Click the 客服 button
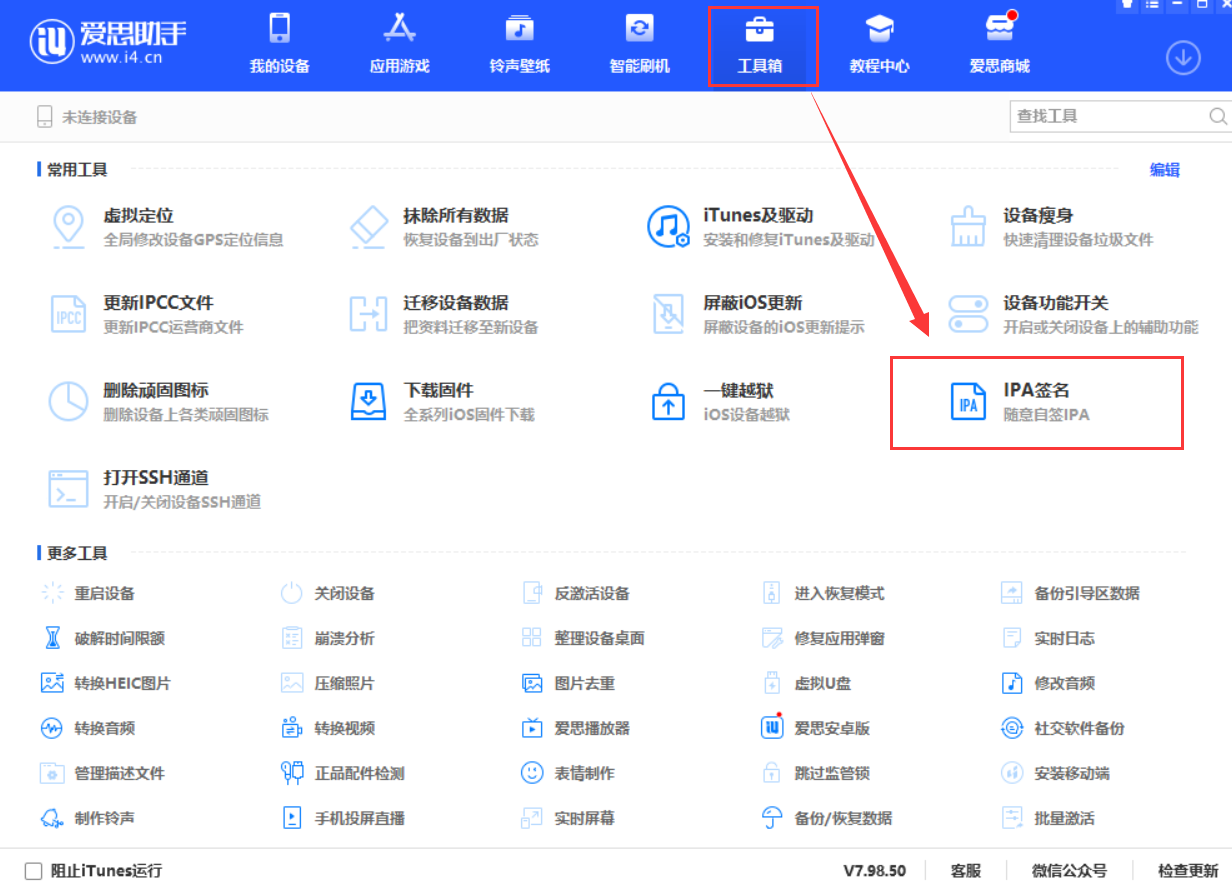The height and width of the screenshot is (882, 1232). [x=966, y=870]
